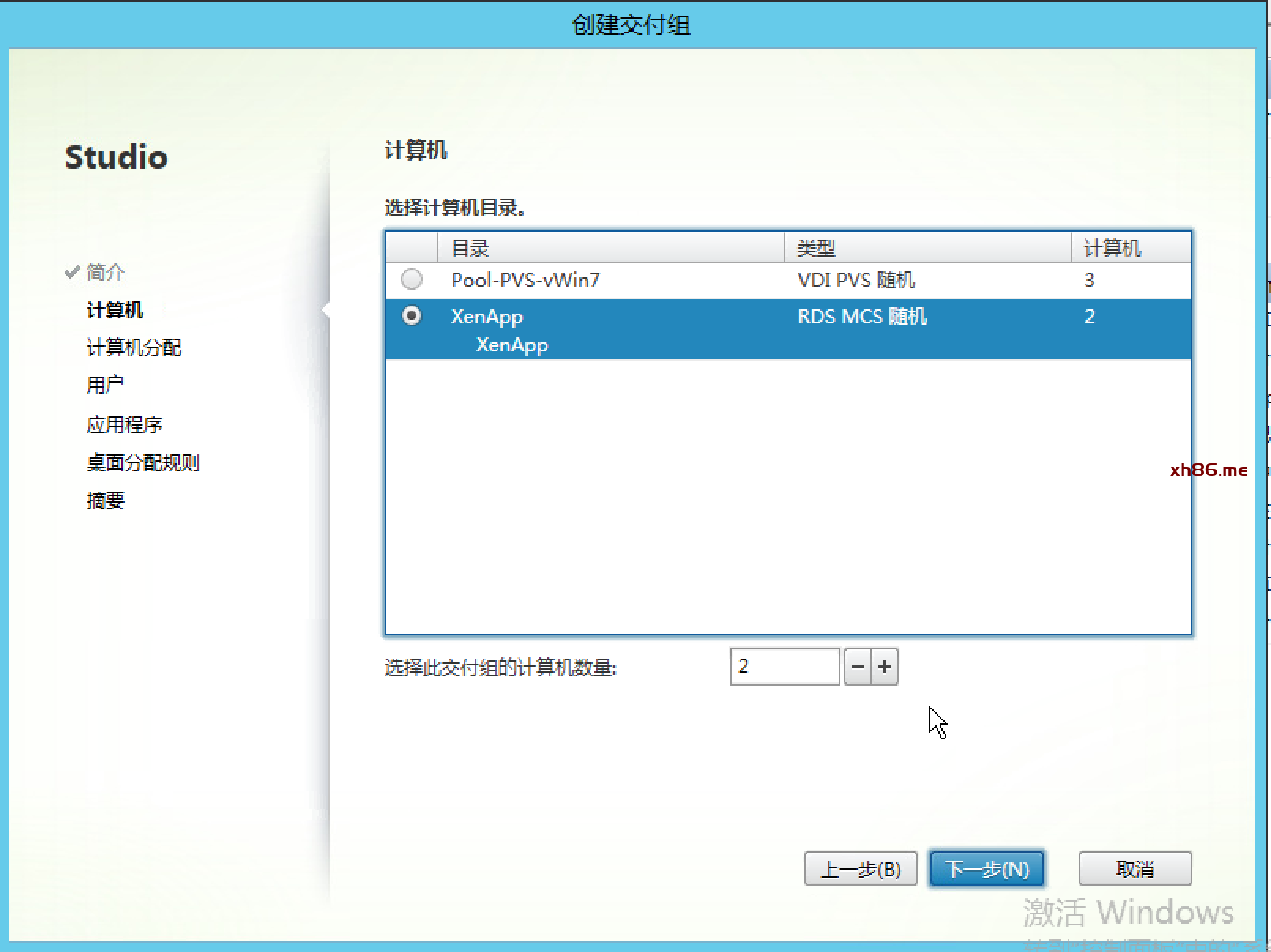This screenshot has height=952, width=1271.
Task: Select the Pool-PVS-vWin7 radio button
Action: [412, 279]
